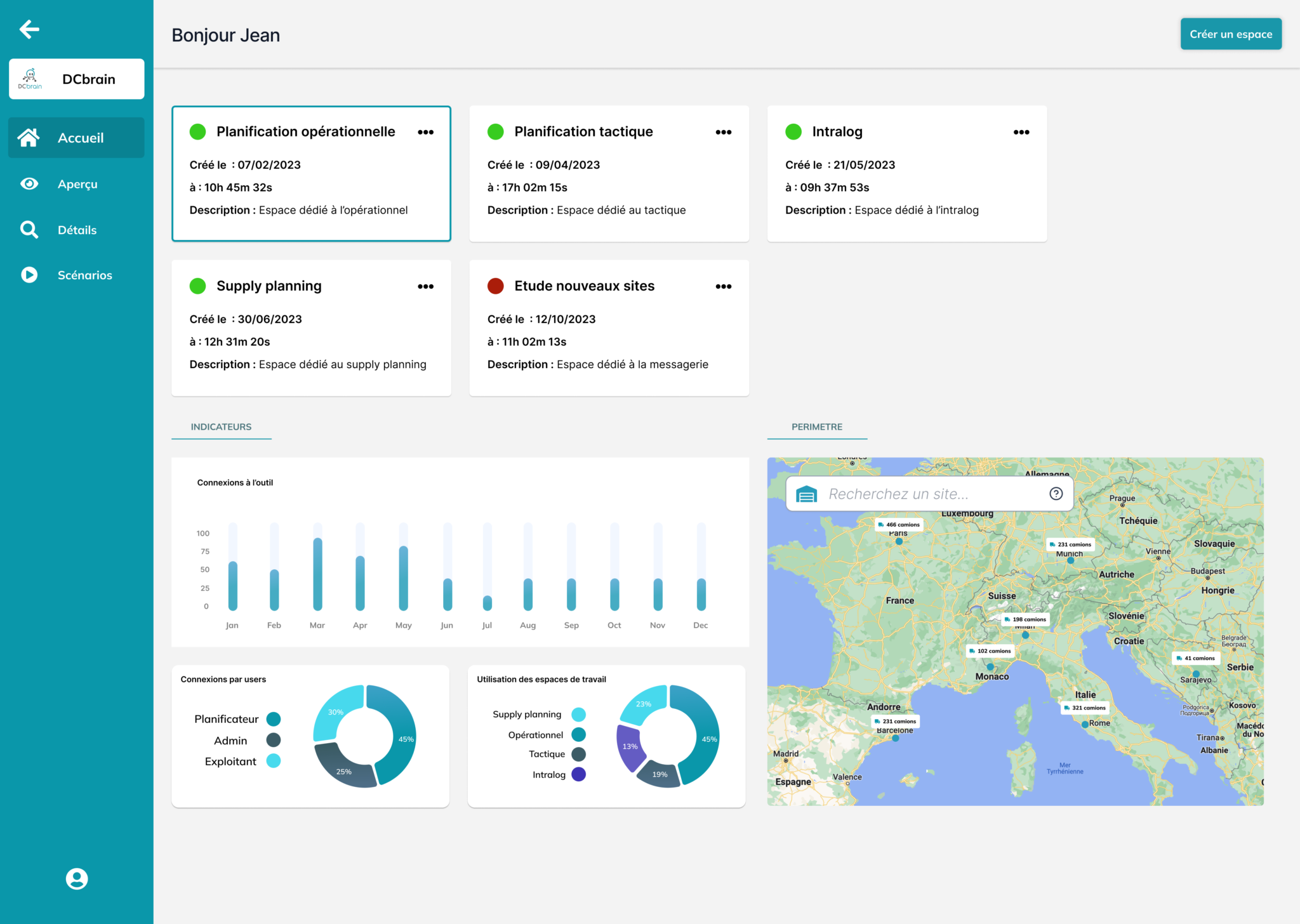Toggle red status dot on Etude nouveaux sites
The width and height of the screenshot is (1300, 924).
[496, 286]
